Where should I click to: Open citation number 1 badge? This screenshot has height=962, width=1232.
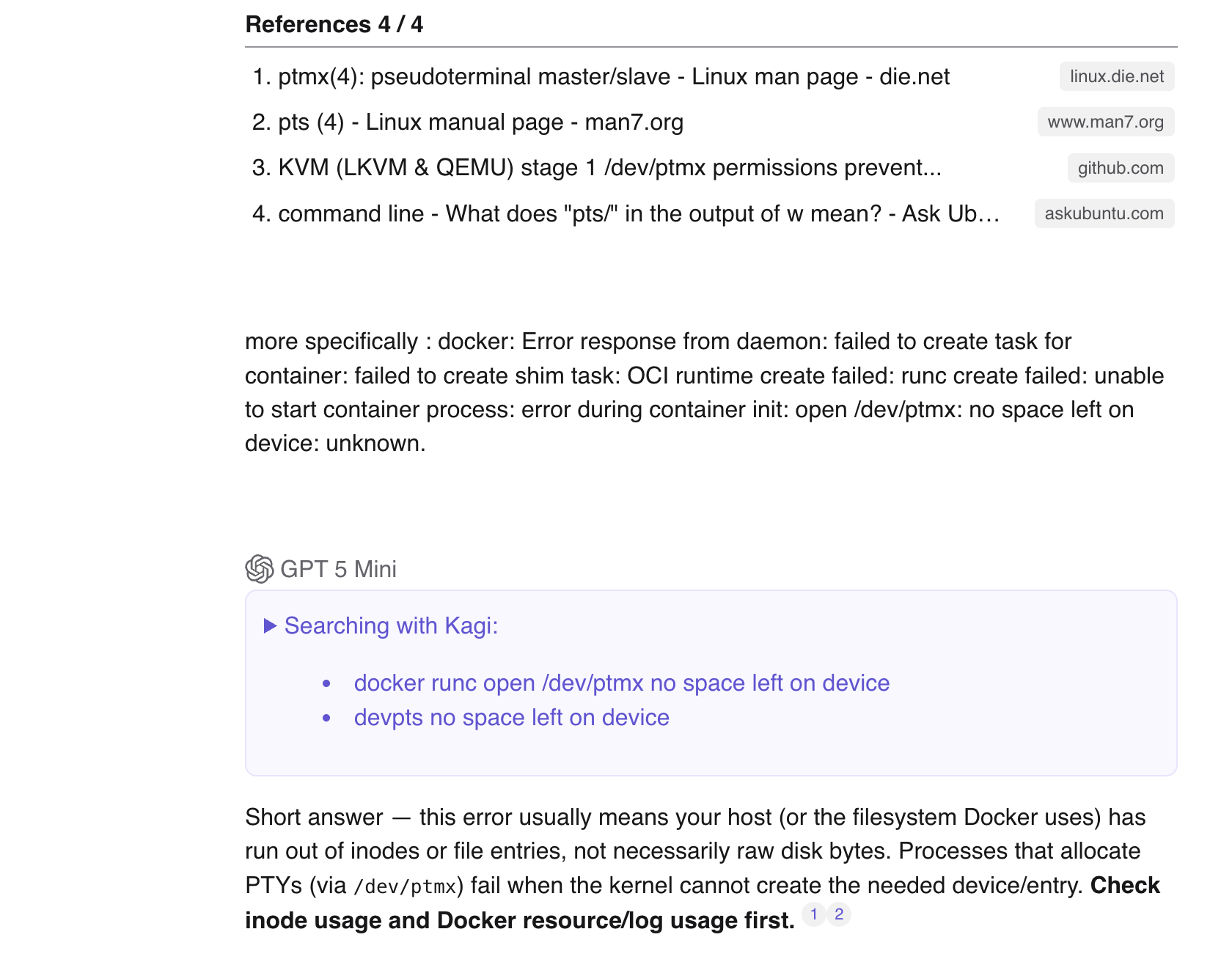pyautogui.click(x=814, y=914)
